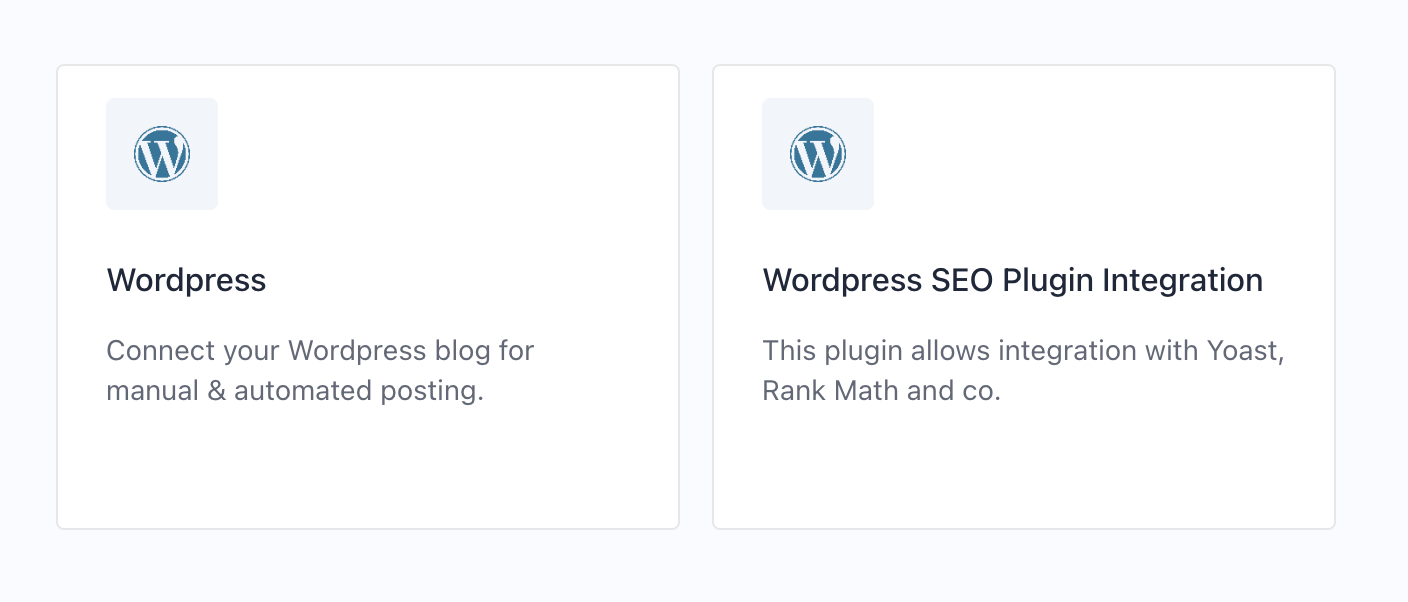This screenshot has width=1408, height=602.
Task: Click the word "Integration" in the second card title
Action: point(1183,280)
